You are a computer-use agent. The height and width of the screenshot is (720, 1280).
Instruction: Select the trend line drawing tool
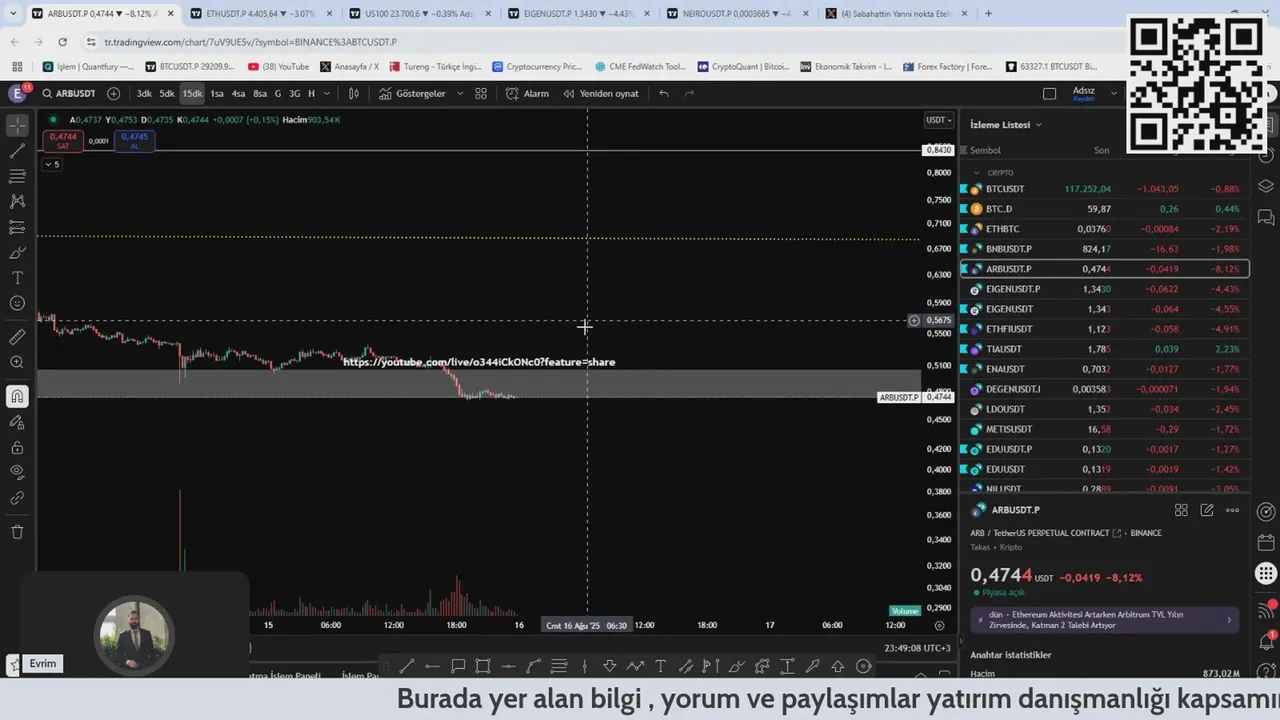(17, 151)
